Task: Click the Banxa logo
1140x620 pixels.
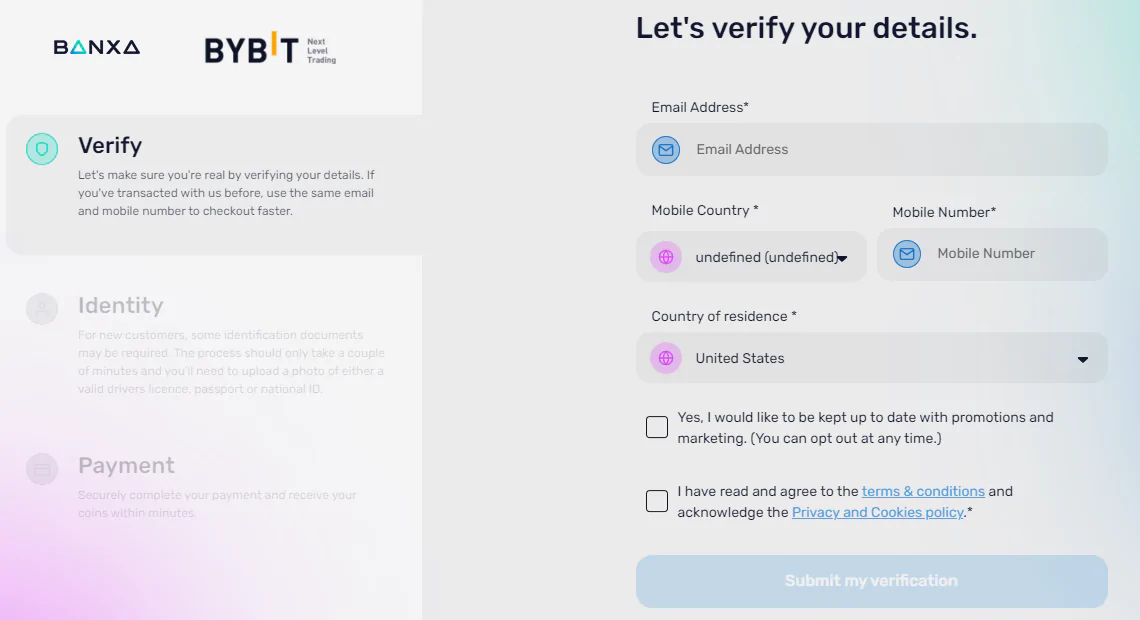Action: pos(97,48)
